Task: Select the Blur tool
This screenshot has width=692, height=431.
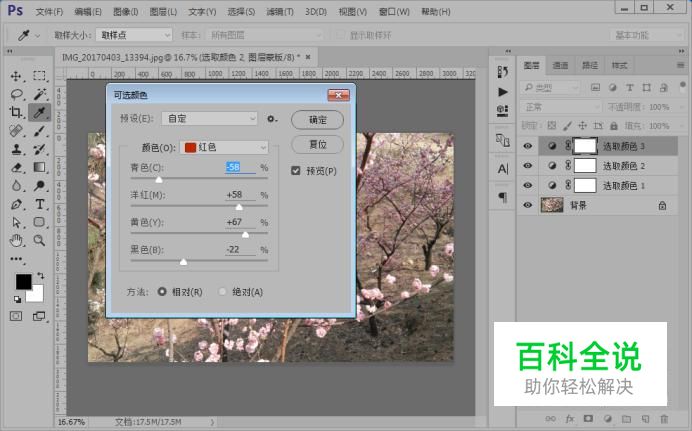Action: (x=16, y=186)
